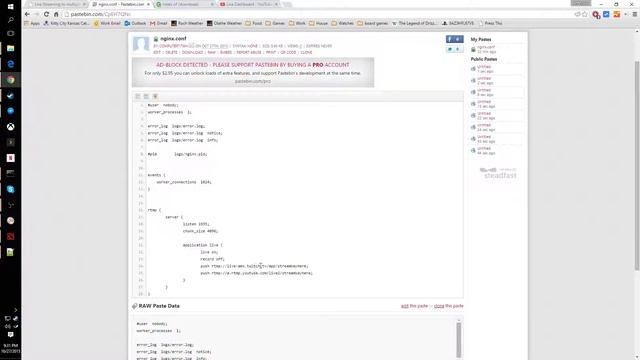The height and width of the screenshot is (360, 640).
Task: Click inside the RAW Paste Data box
Action: point(294,338)
